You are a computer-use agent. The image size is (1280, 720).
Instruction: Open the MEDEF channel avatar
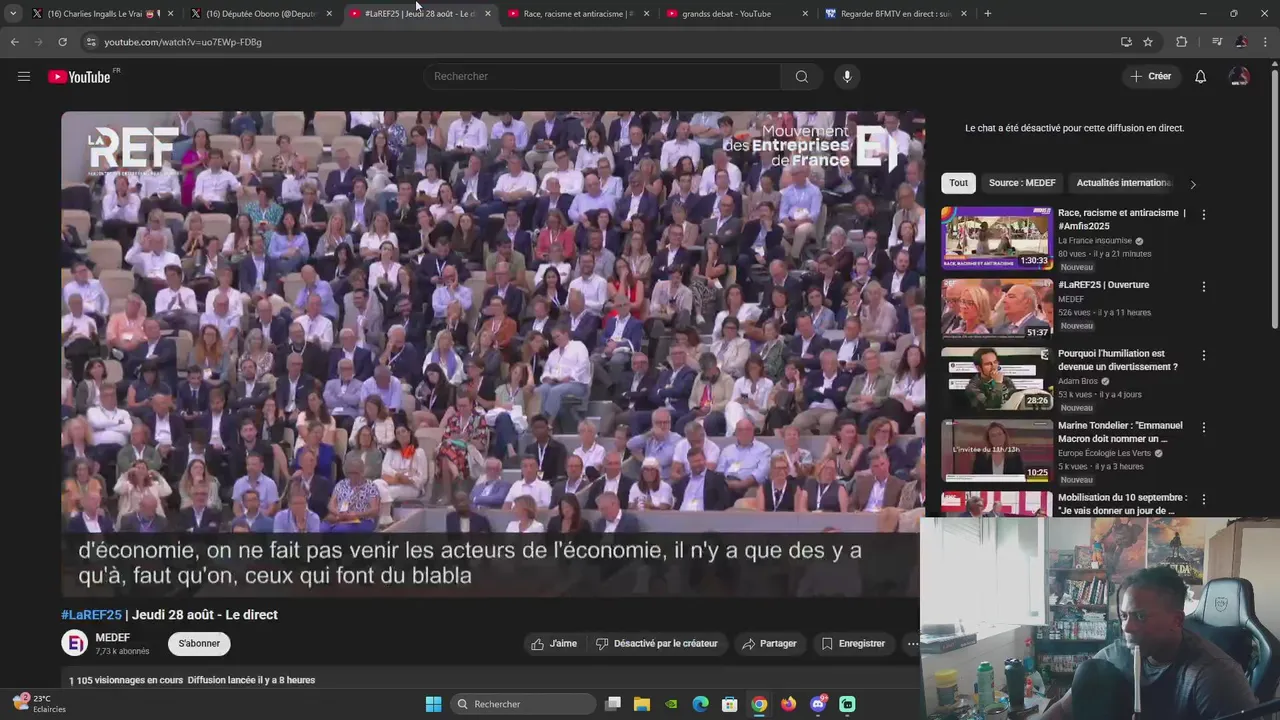75,643
